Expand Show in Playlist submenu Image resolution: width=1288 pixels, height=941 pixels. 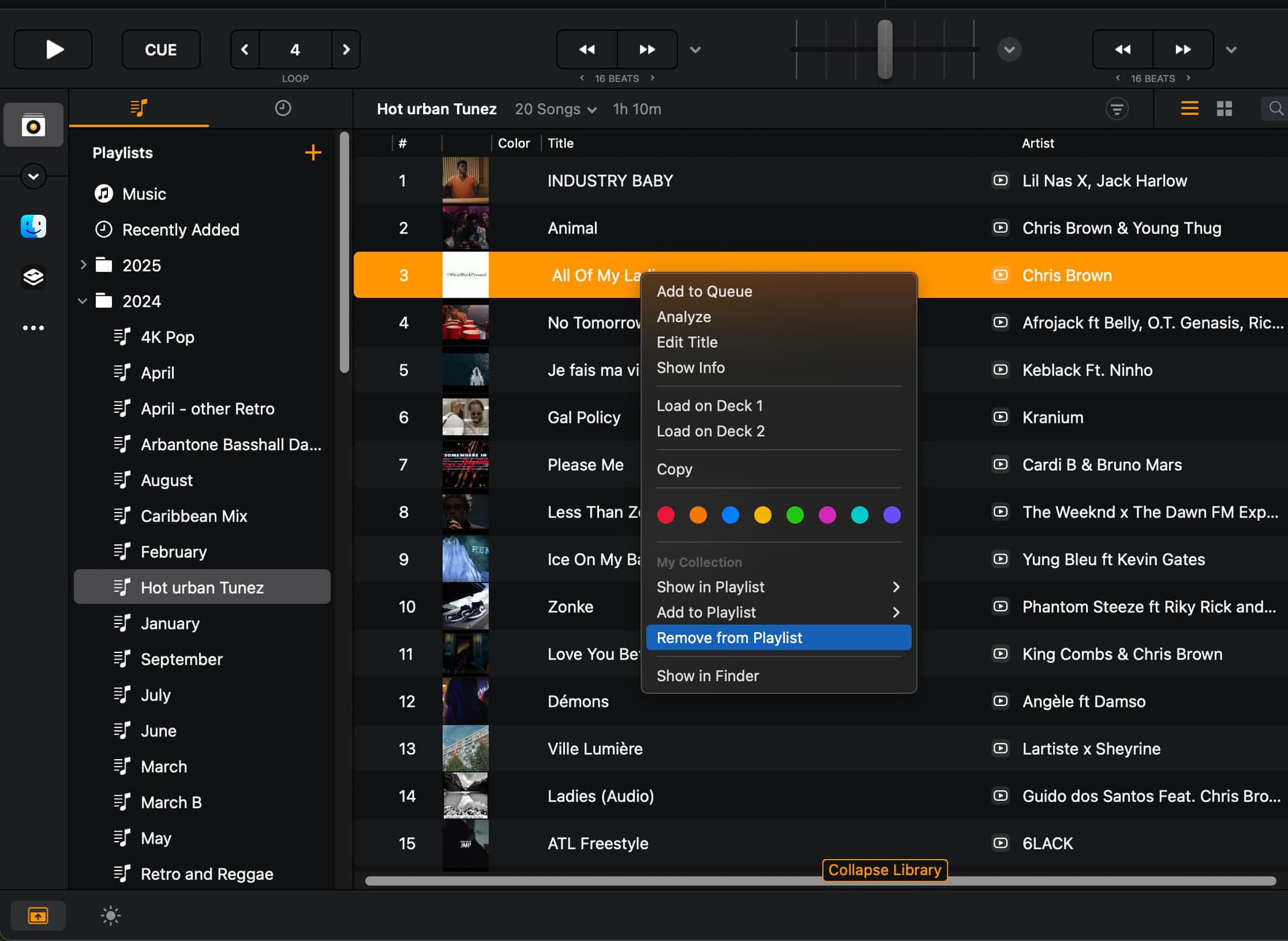point(778,587)
